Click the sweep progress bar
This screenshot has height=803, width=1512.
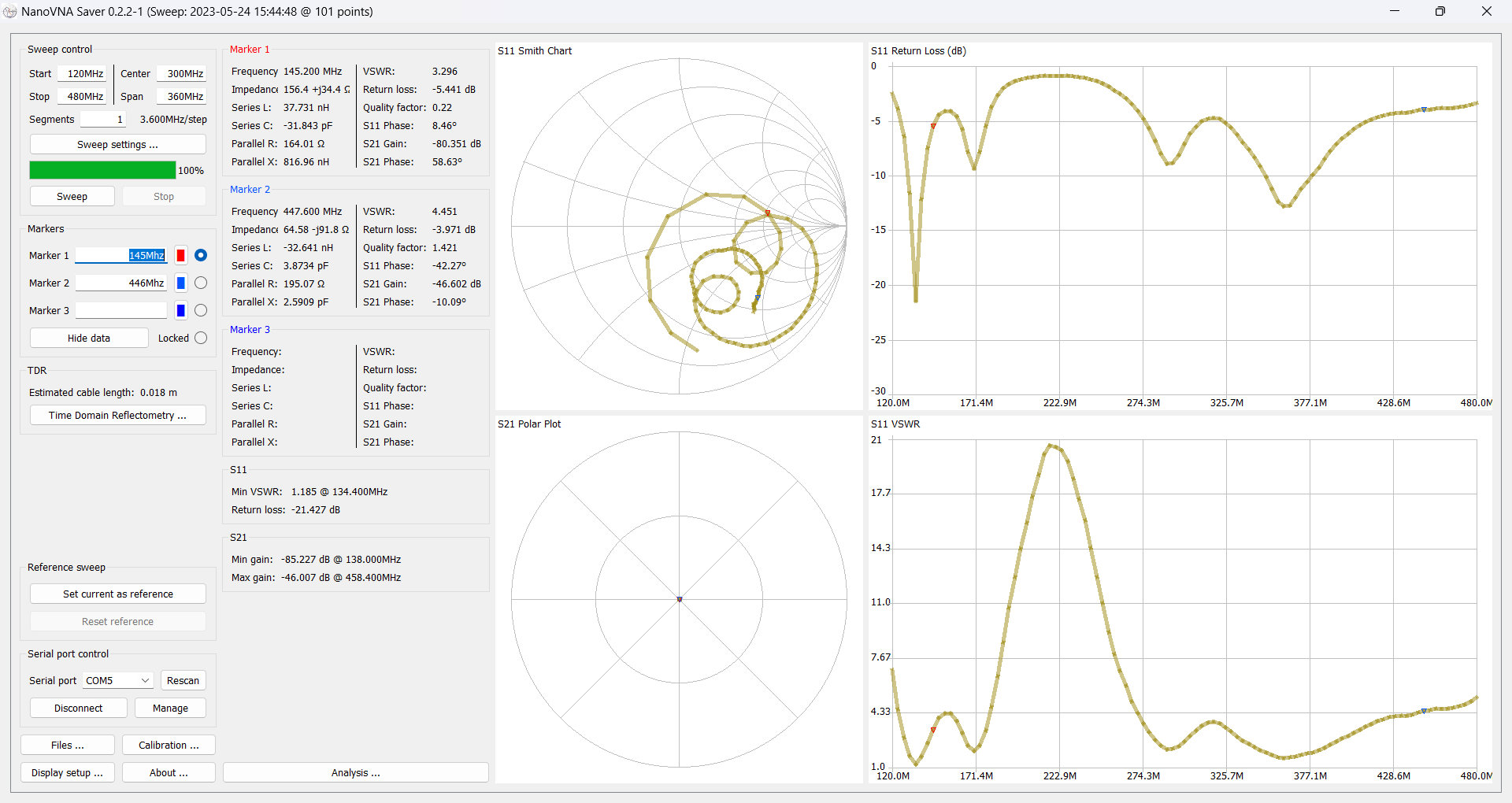tap(102, 170)
